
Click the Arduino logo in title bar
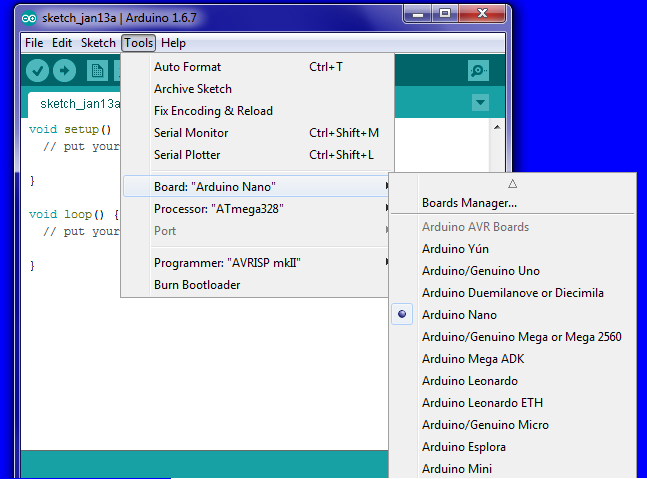coord(29,18)
